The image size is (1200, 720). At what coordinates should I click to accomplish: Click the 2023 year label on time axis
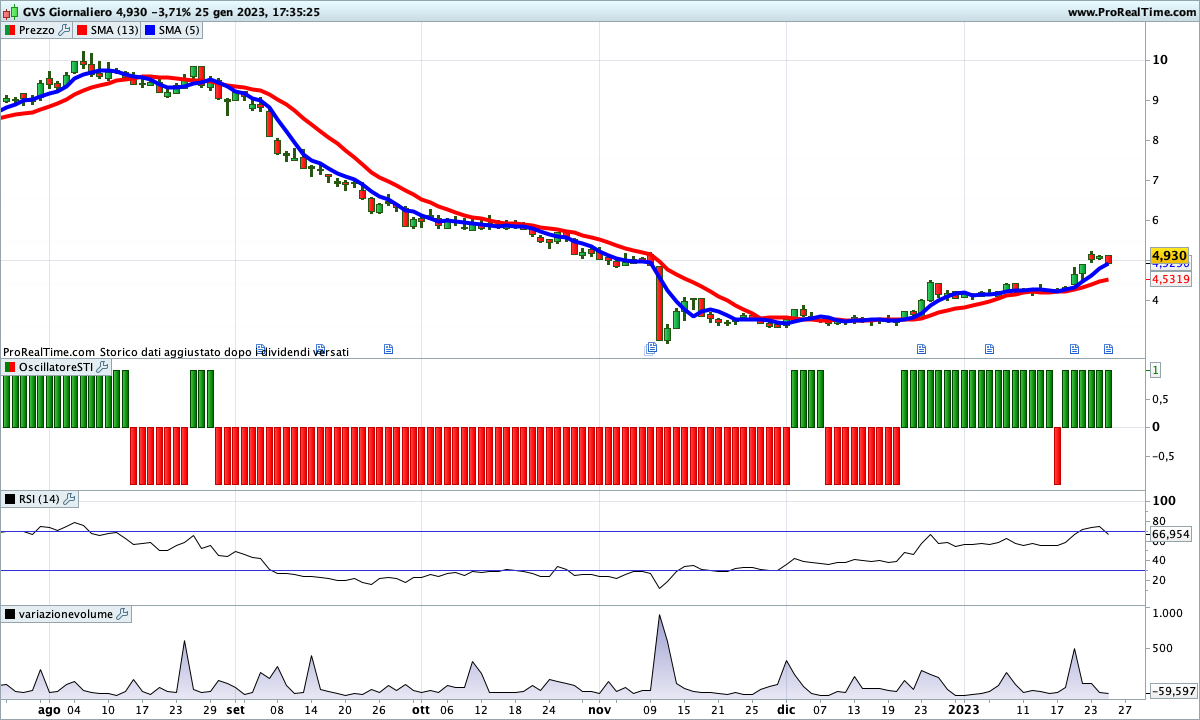coord(964,710)
